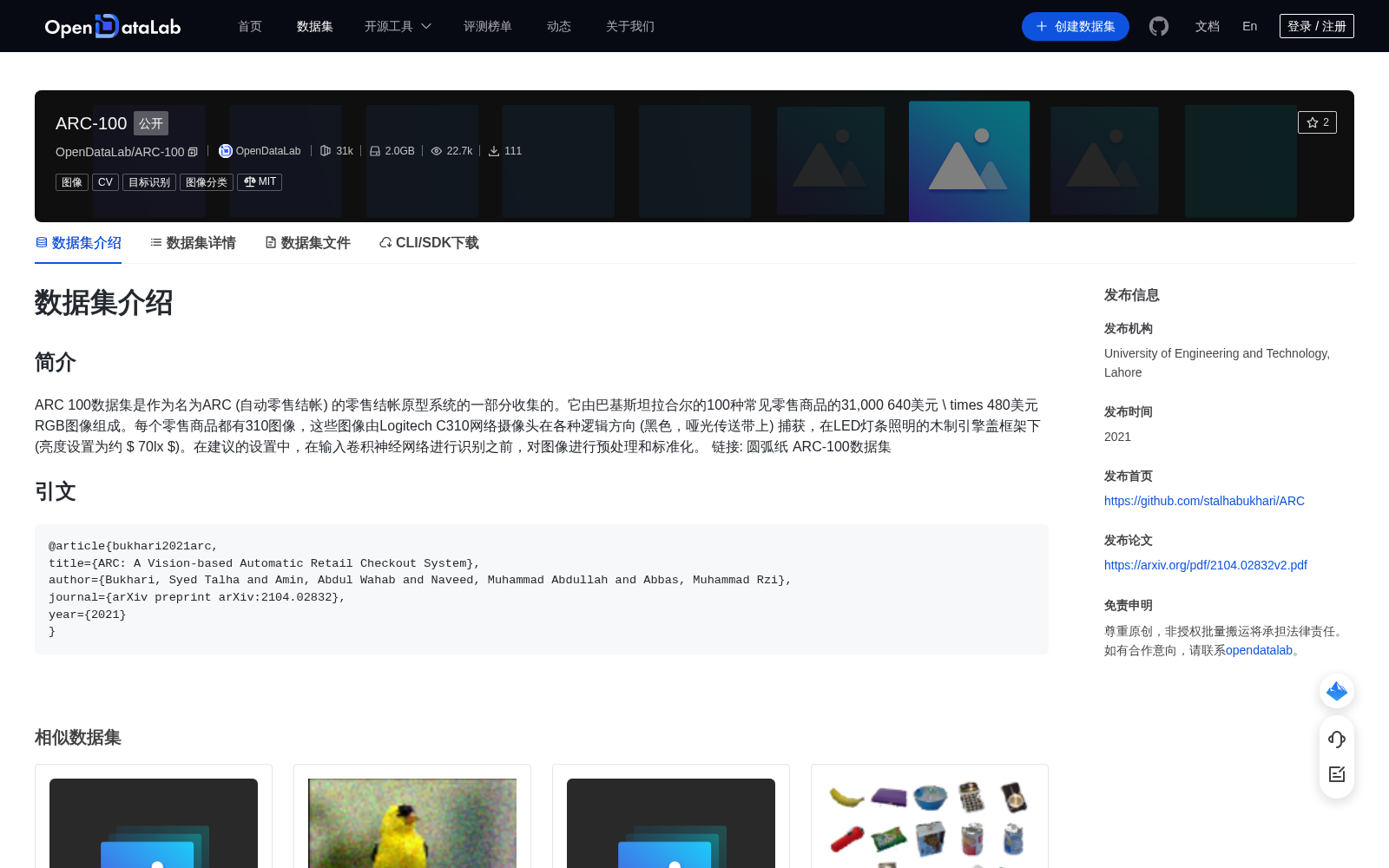Click the highlighted banner image placeholder
Viewport: 1389px width, 868px height.
click(969, 161)
